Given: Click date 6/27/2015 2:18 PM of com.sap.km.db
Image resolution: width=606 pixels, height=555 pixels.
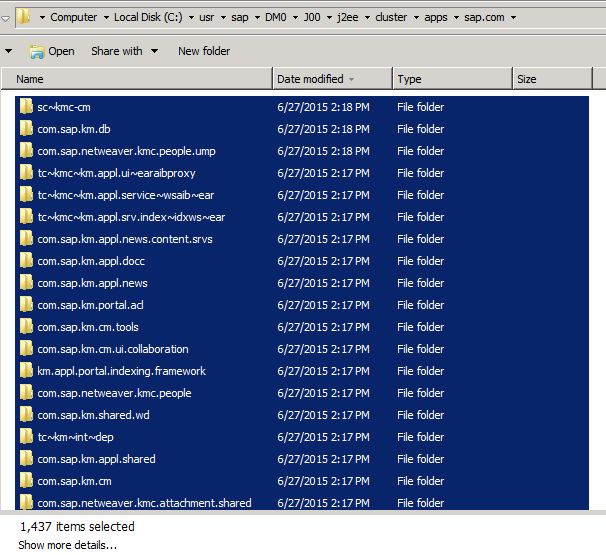Looking at the screenshot, I should click(x=323, y=129).
